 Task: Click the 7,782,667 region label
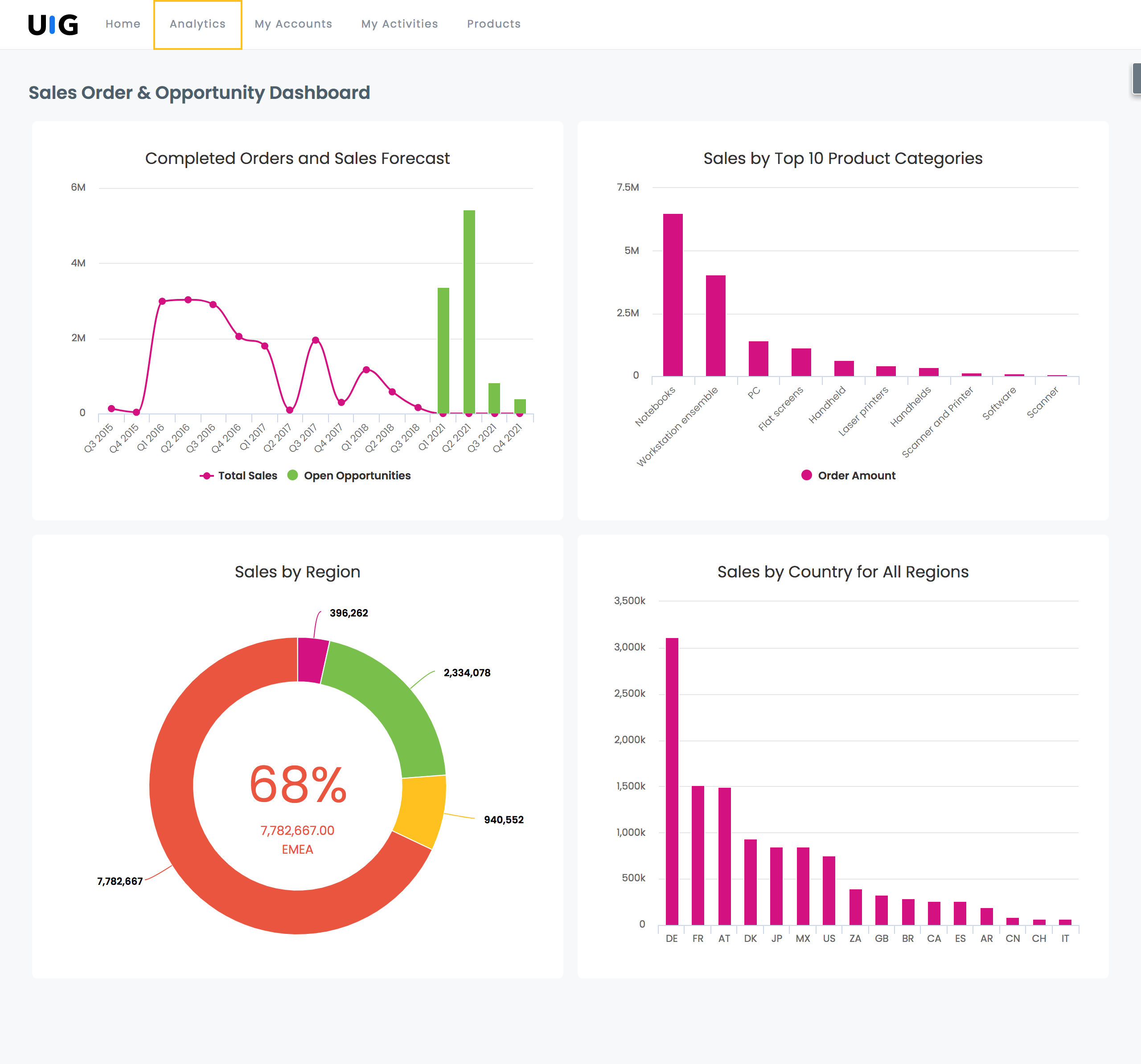pyautogui.click(x=119, y=881)
